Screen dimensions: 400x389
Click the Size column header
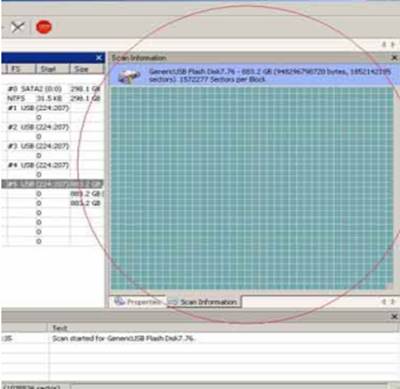(86, 69)
